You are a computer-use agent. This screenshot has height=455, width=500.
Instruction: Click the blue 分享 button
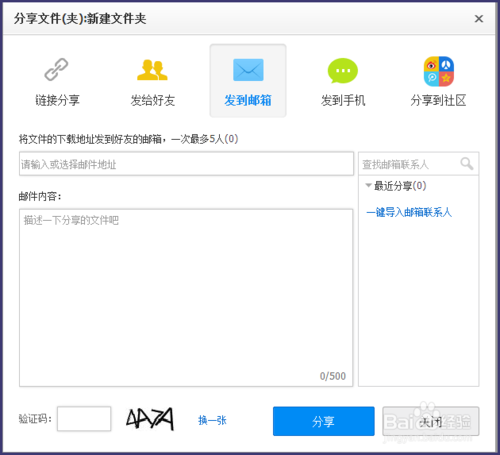click(x=324, y=421)
